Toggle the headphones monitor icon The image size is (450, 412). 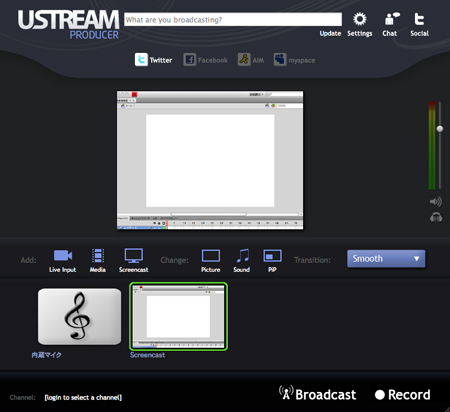(x=436, y=217)
